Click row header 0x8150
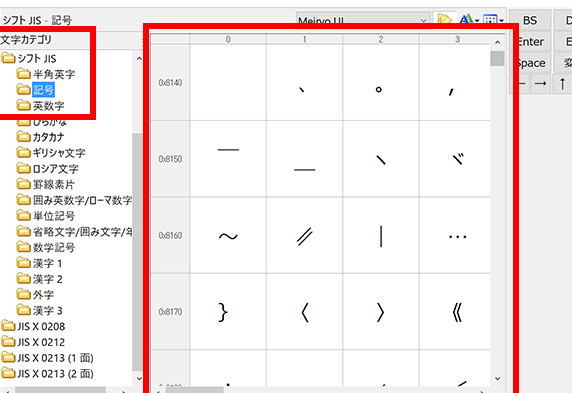This screenshot has width=572, height=393. coord(170,159)
